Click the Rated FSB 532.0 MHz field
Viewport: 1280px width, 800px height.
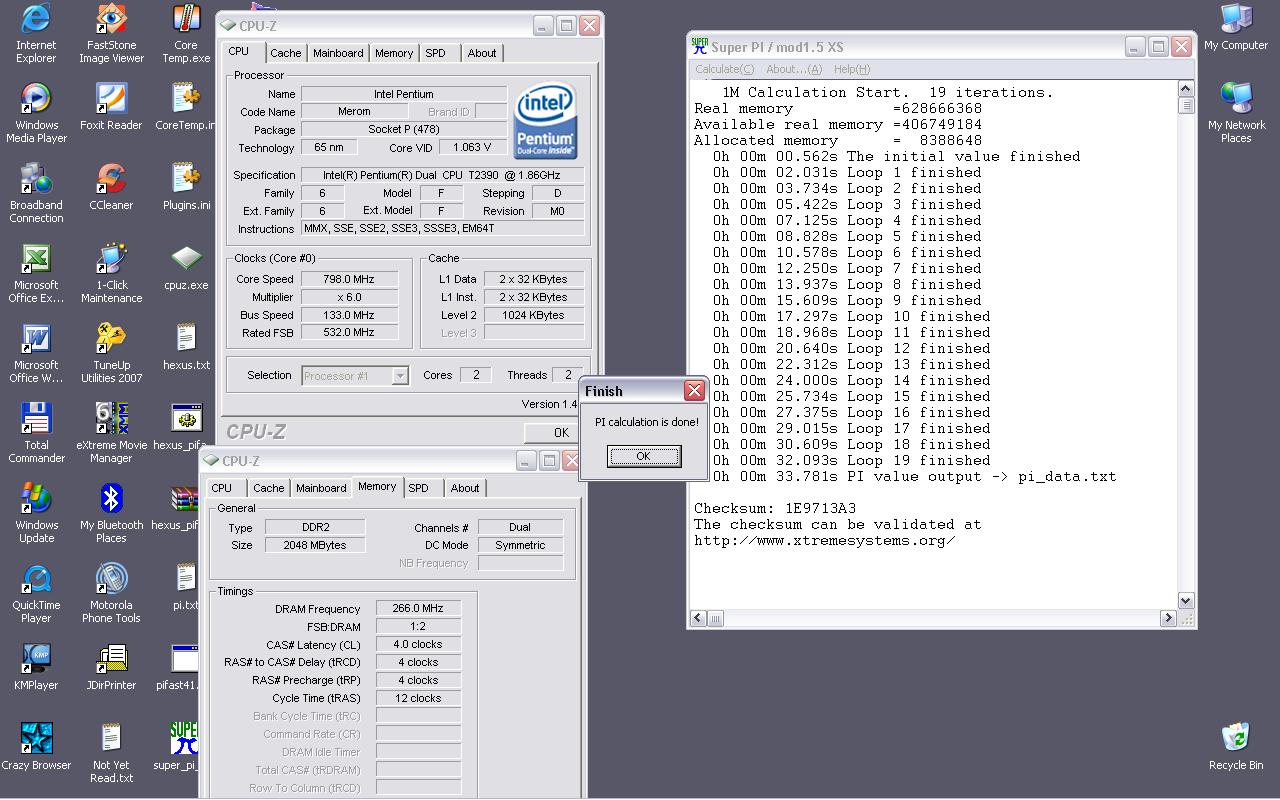tap(349, 332)
